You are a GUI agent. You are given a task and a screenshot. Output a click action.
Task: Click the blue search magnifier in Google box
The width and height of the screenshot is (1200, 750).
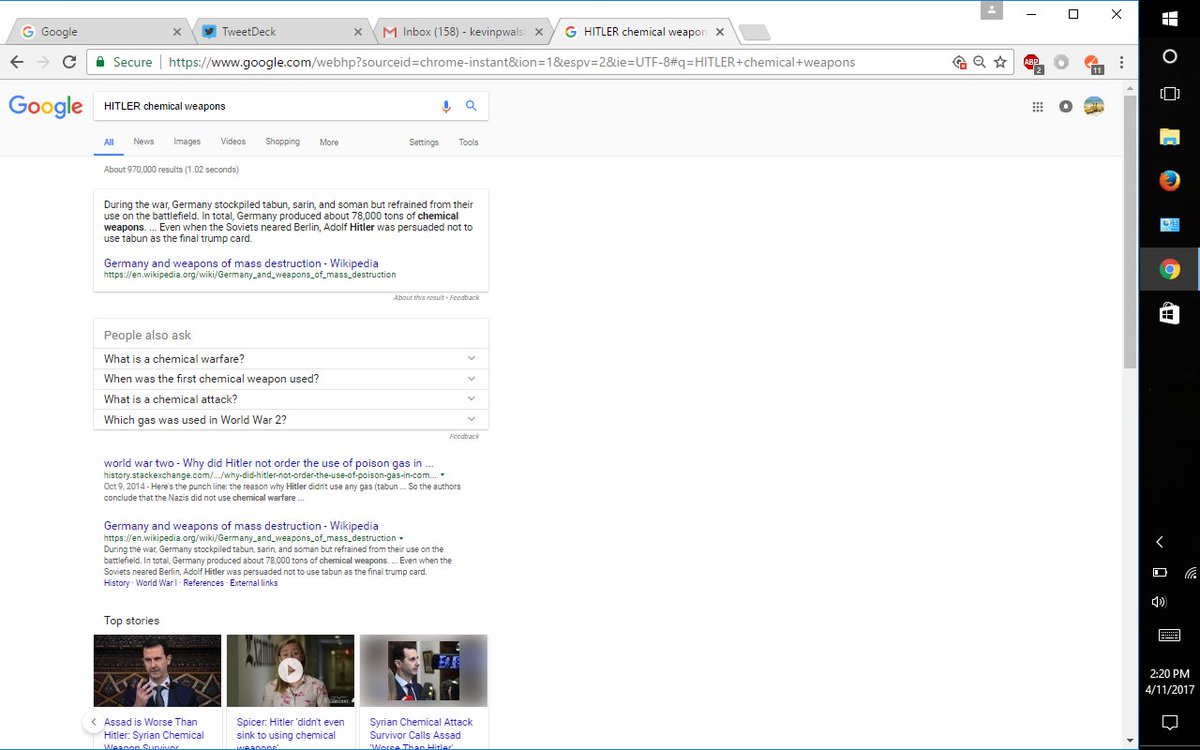(x=471, y=106)
